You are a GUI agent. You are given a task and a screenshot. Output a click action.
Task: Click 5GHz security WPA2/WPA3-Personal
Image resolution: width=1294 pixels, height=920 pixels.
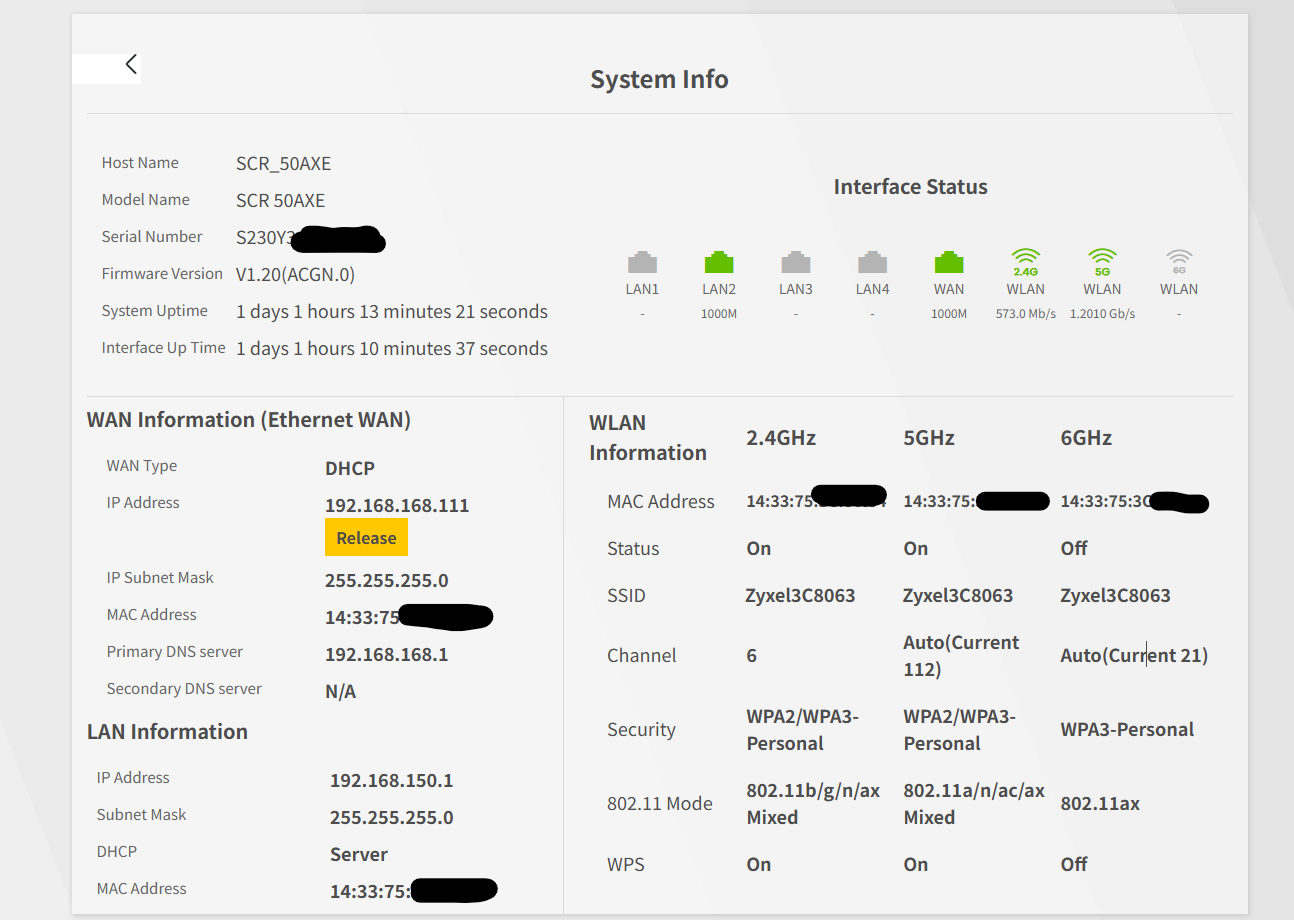[x=959, y=730]
